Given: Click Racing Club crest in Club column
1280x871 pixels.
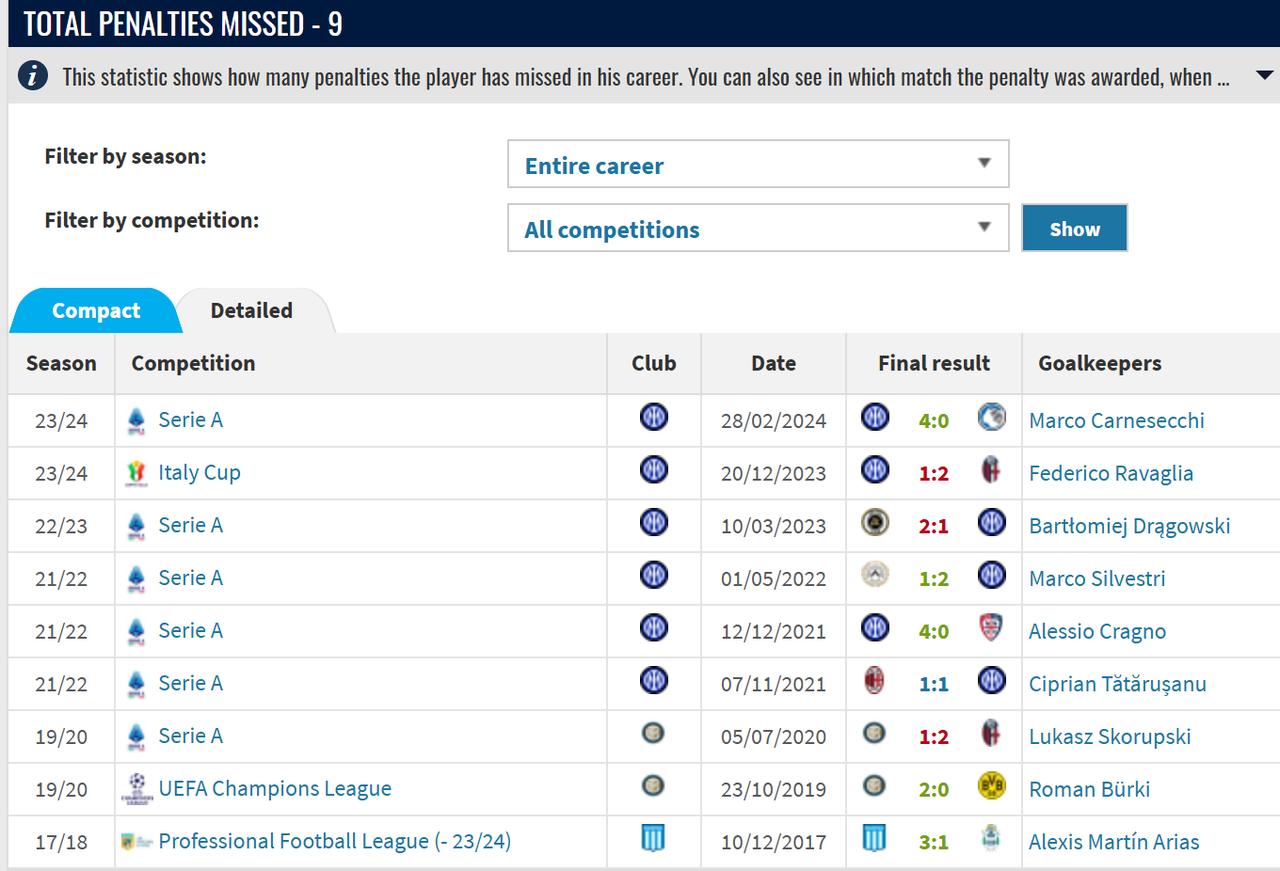Looking at the screenshot, I should point(653,838).
